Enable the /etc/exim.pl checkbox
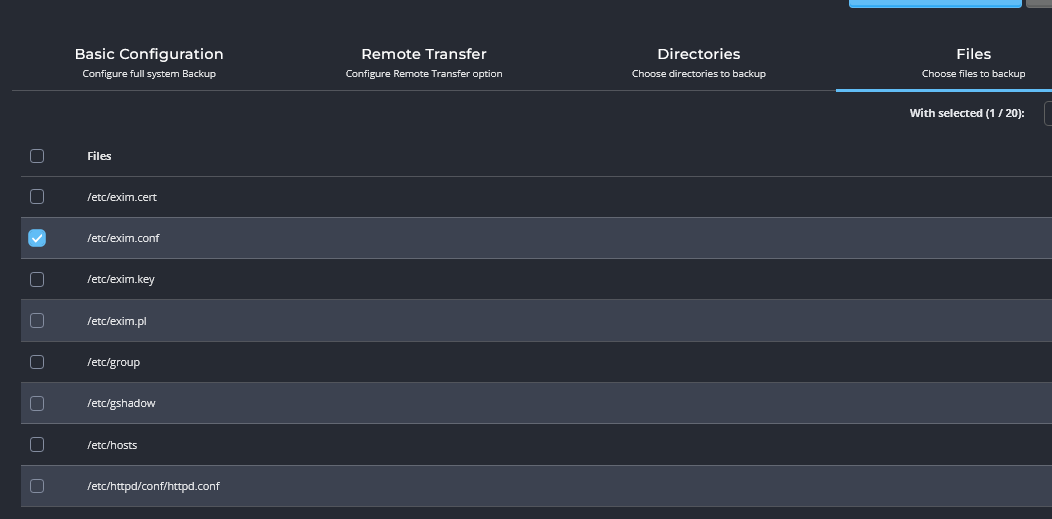Viewport: 1052px width, 519px height. 37,321
